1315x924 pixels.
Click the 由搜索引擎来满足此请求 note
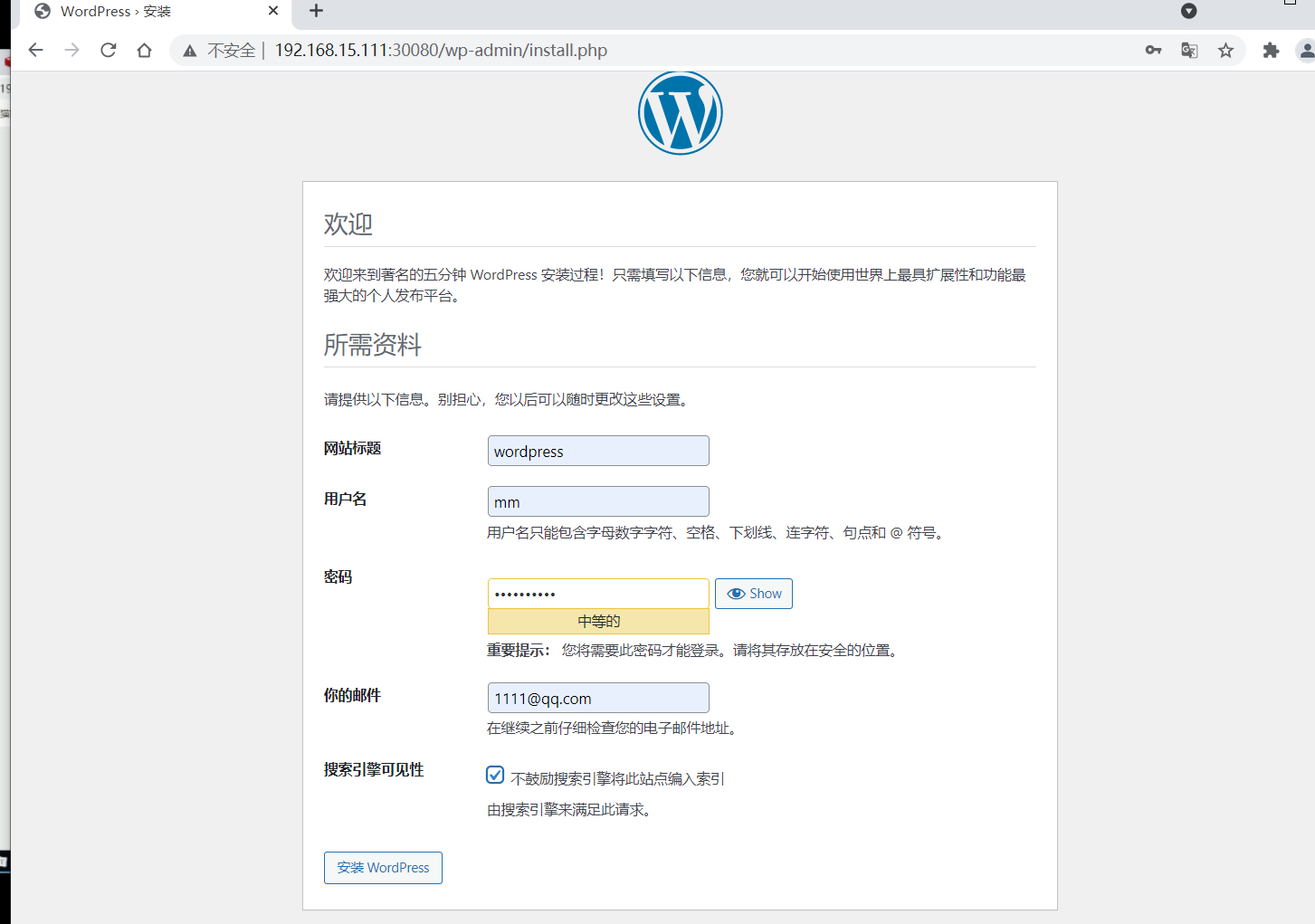coord(570,809)
